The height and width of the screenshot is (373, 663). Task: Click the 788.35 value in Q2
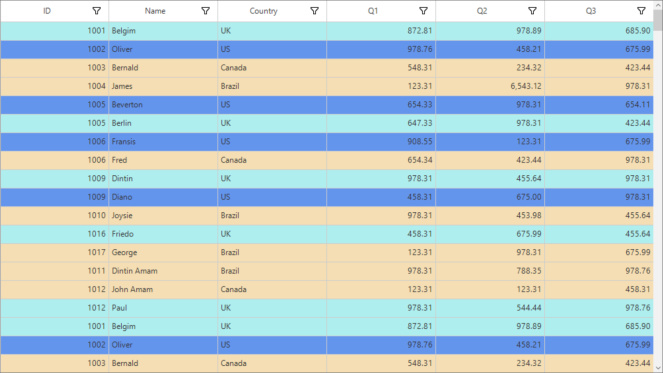coord(529,271)
